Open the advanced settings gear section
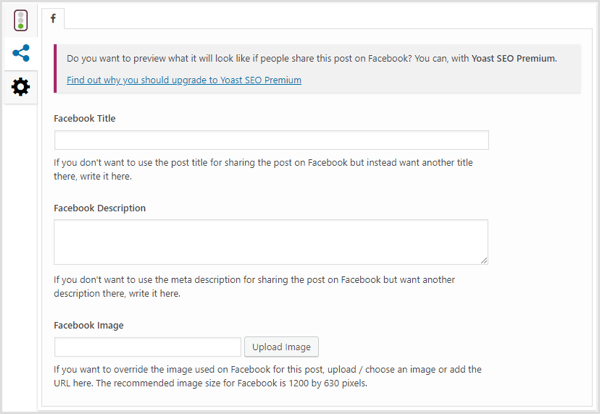The height and width of the screenshot is (414, 600). click(21, 87)
